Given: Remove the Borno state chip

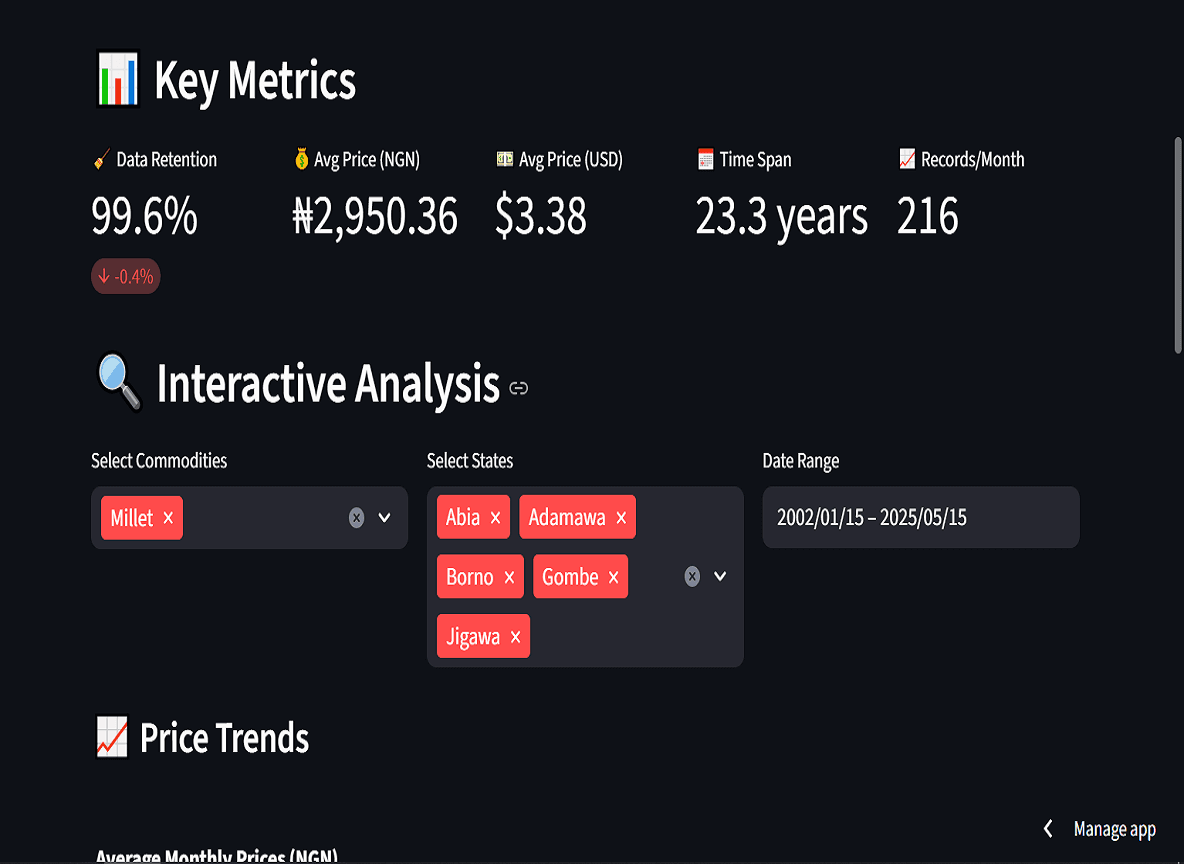Looking at the screenshot, I should tap(510, 576).
